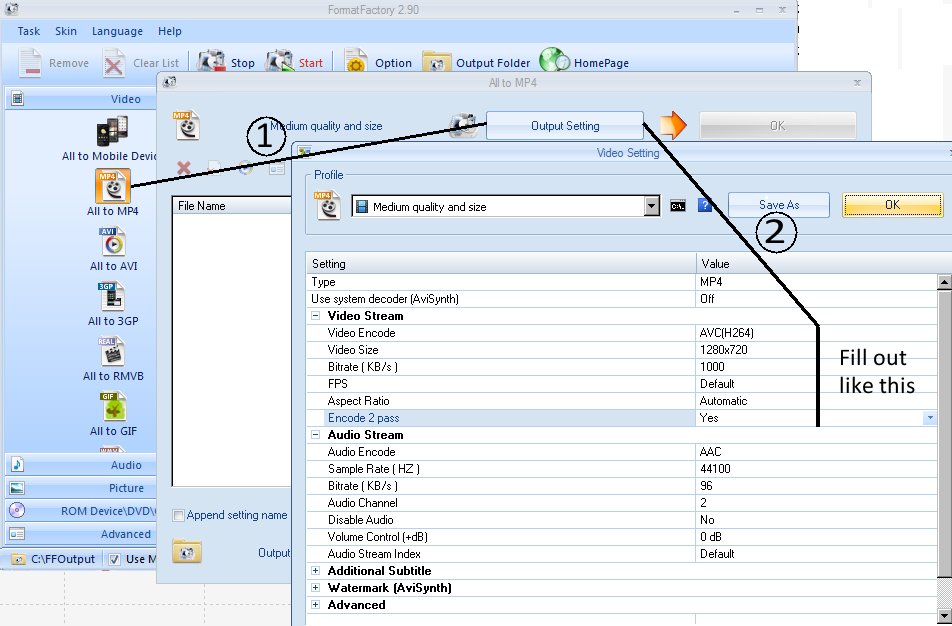Screen dimensions: 952x626
Task: Expand the Audio category panel
Action: coord(81,465)
